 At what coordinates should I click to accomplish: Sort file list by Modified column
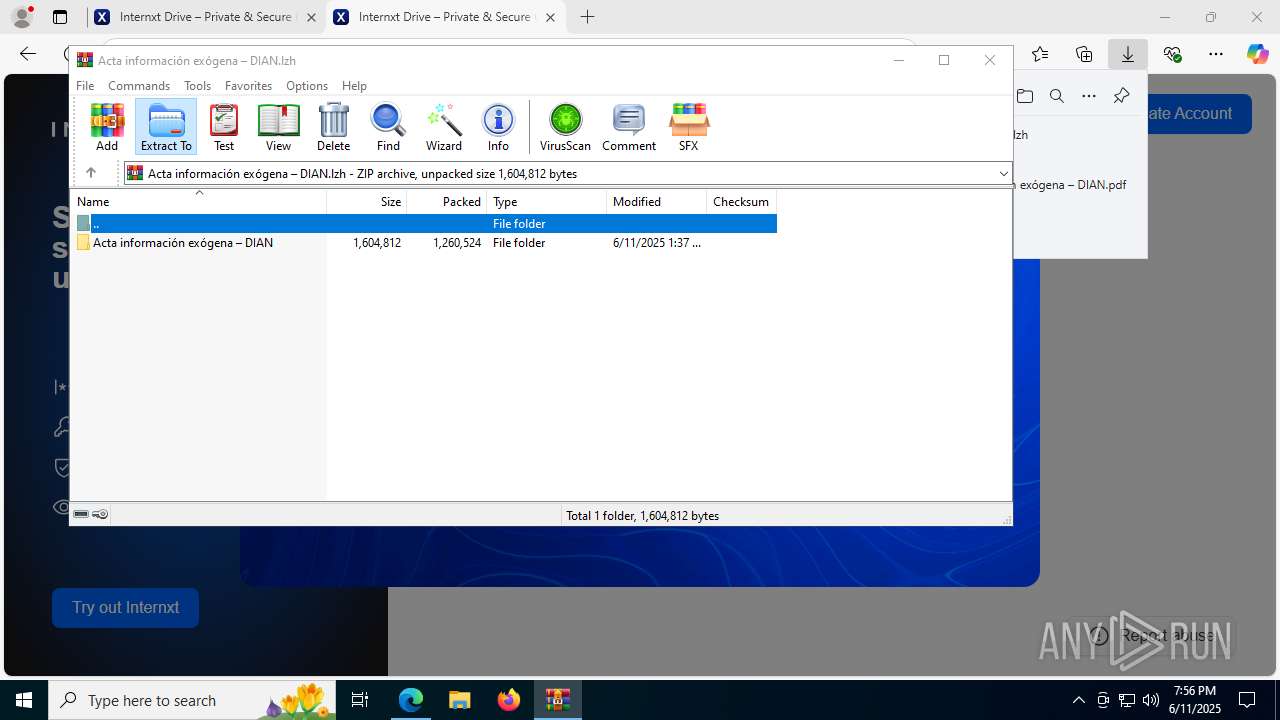click(657, 202)
